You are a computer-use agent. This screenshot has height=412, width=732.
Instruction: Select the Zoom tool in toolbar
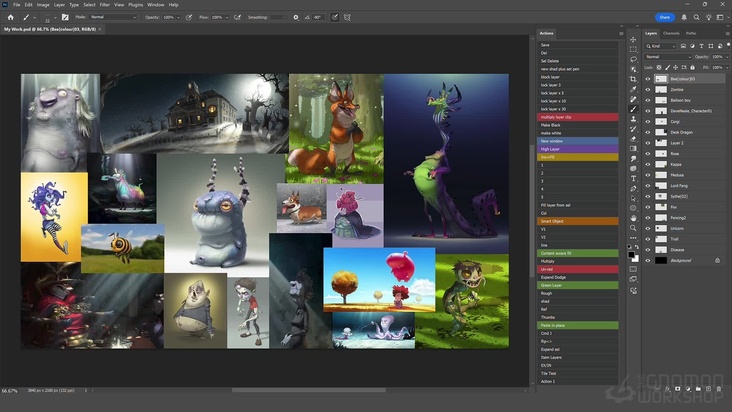click(x=633, y=226)
